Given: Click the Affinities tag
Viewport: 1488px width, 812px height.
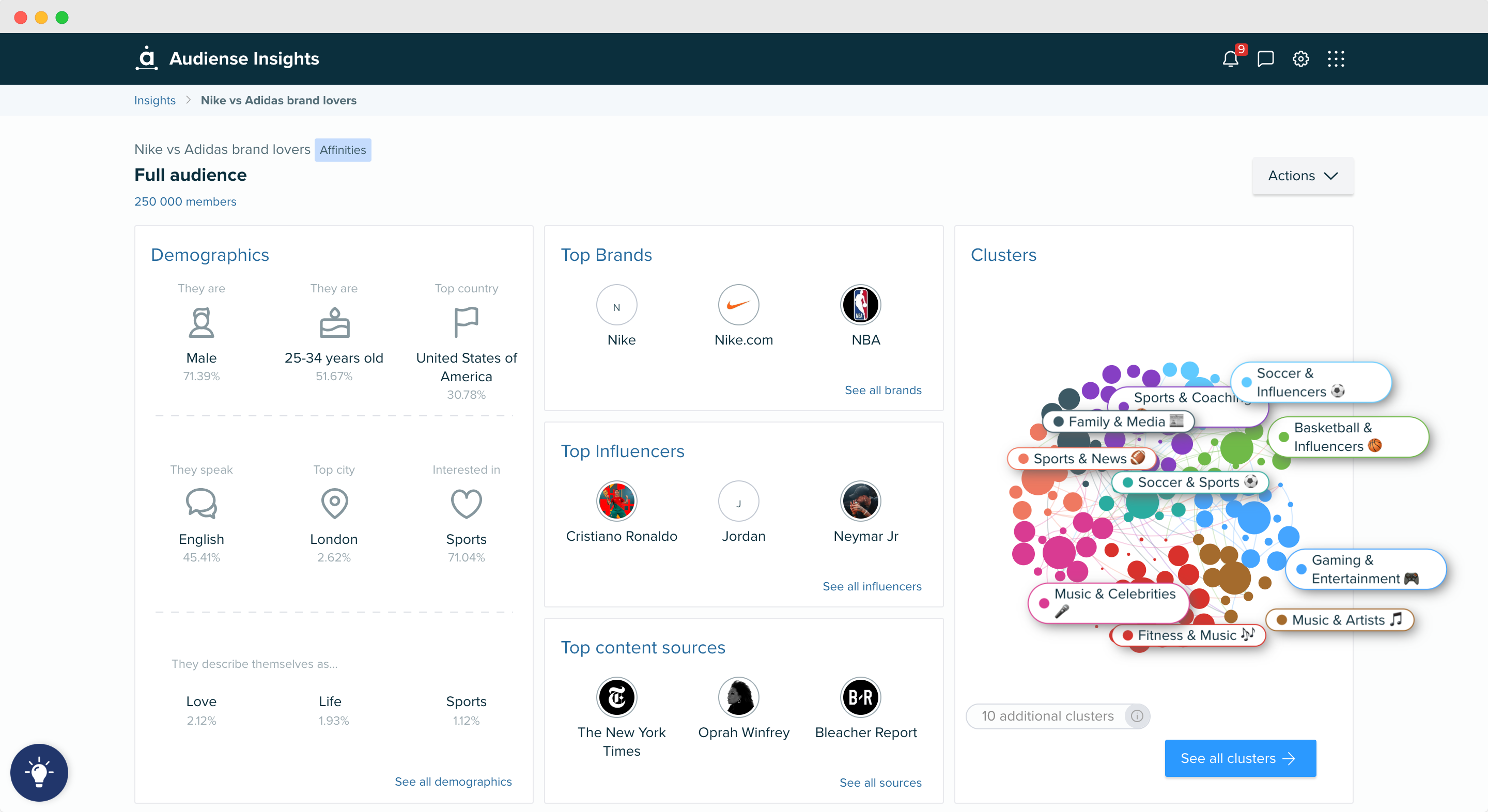Looking at the screenshot, I should [x=343, y=150].
